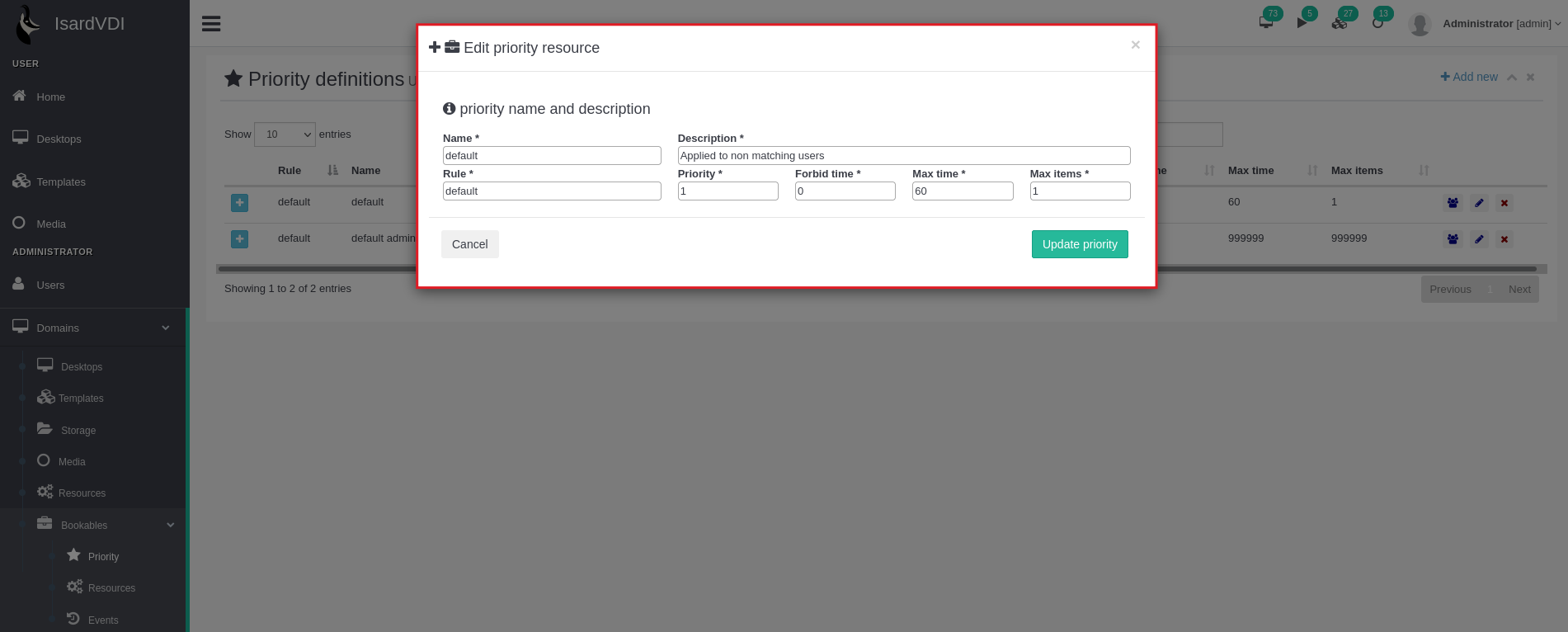Click the pencil edit icon in first row
The height and width of the screenshot is (632, 1568).
(1479, 203)
